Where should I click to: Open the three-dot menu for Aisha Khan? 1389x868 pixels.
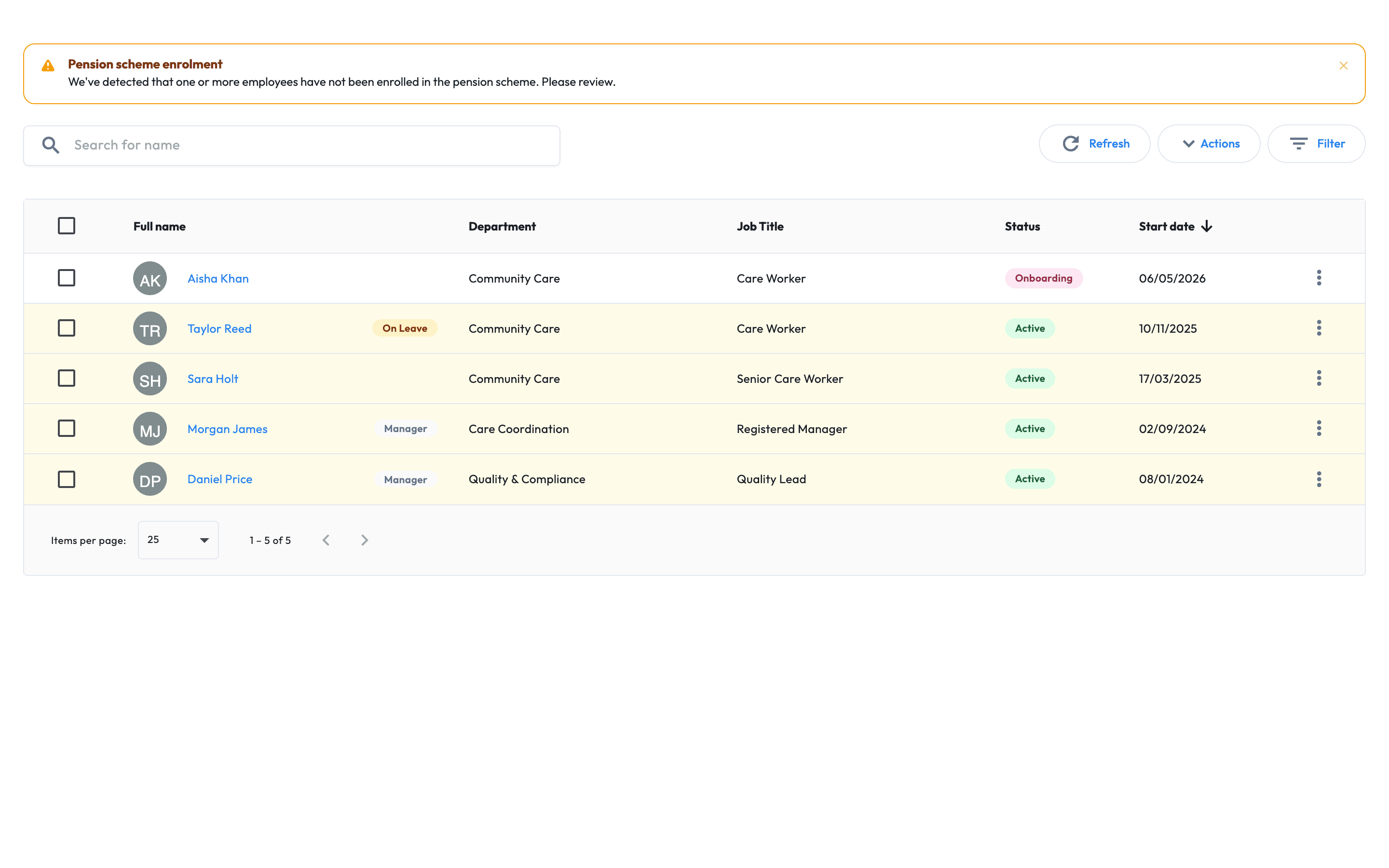click(x=1319, y=278)
